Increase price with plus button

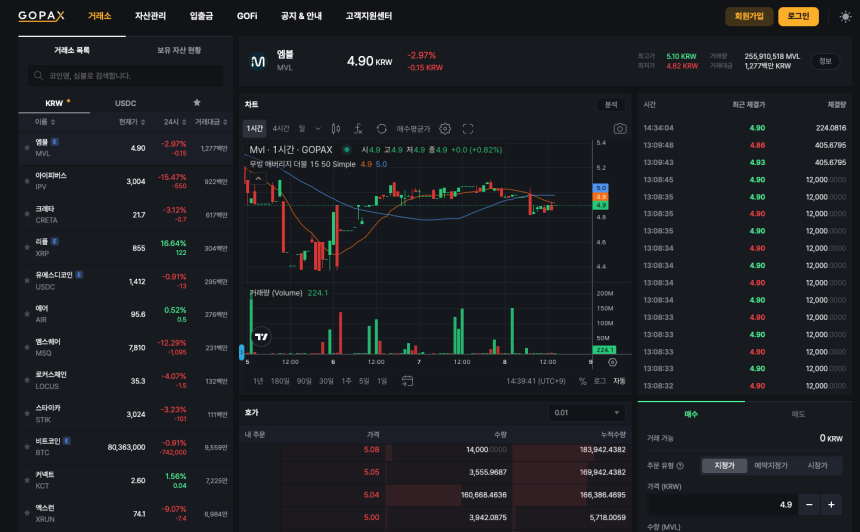pos(831,505)
